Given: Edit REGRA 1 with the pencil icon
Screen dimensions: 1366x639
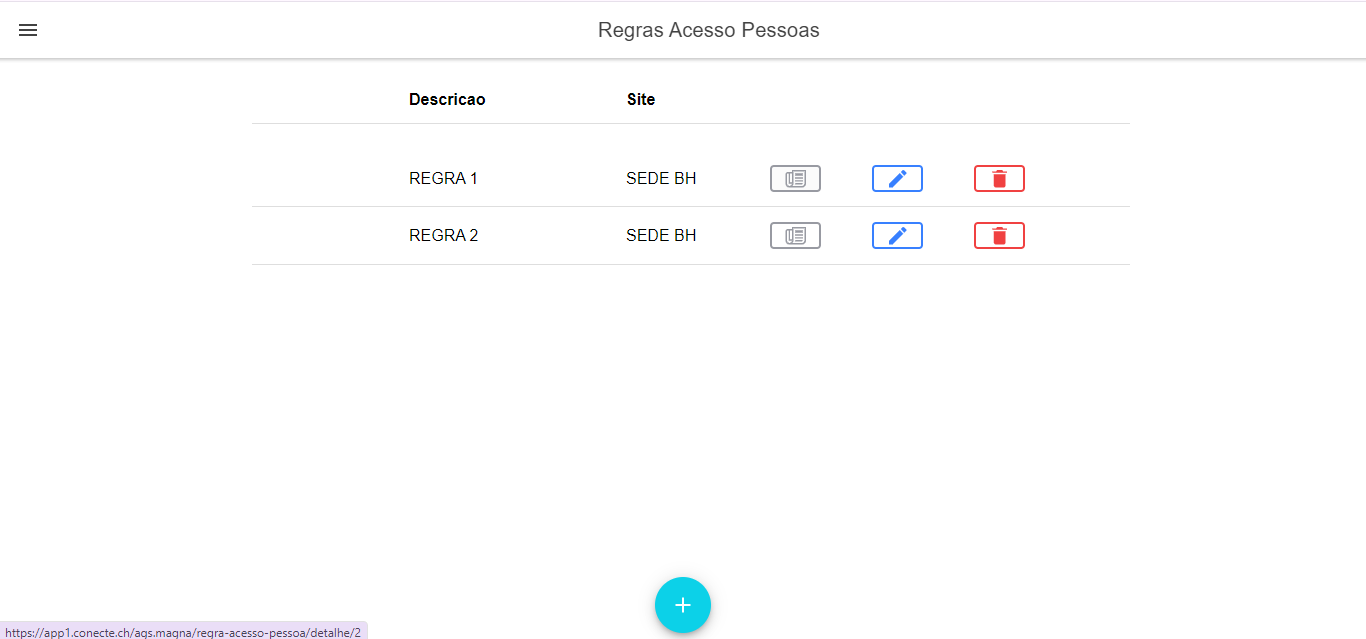Looking at the screenshot, I should click(897, 179).
